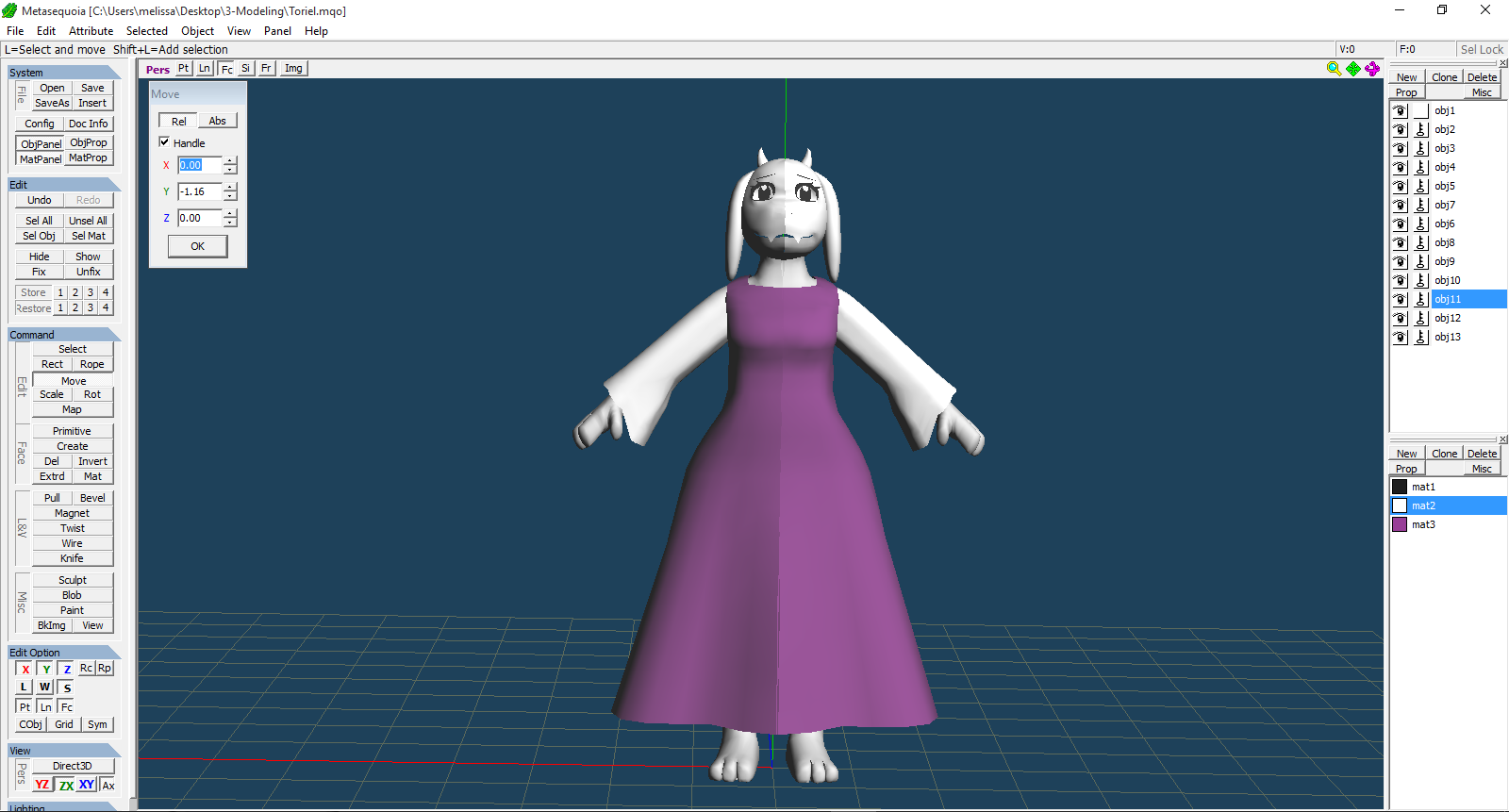The width and height of the screenshot is (1509, 812).
Task: Click Clone in the object panel
Action: pos(1444,77)
